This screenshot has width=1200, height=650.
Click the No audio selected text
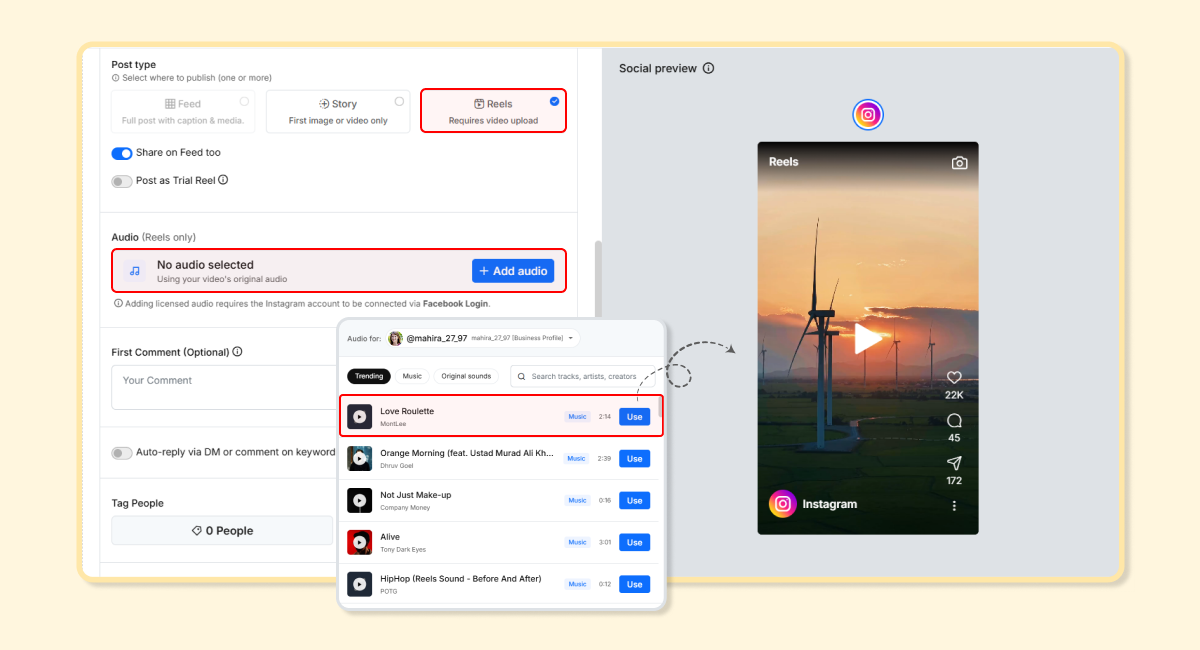205,265
